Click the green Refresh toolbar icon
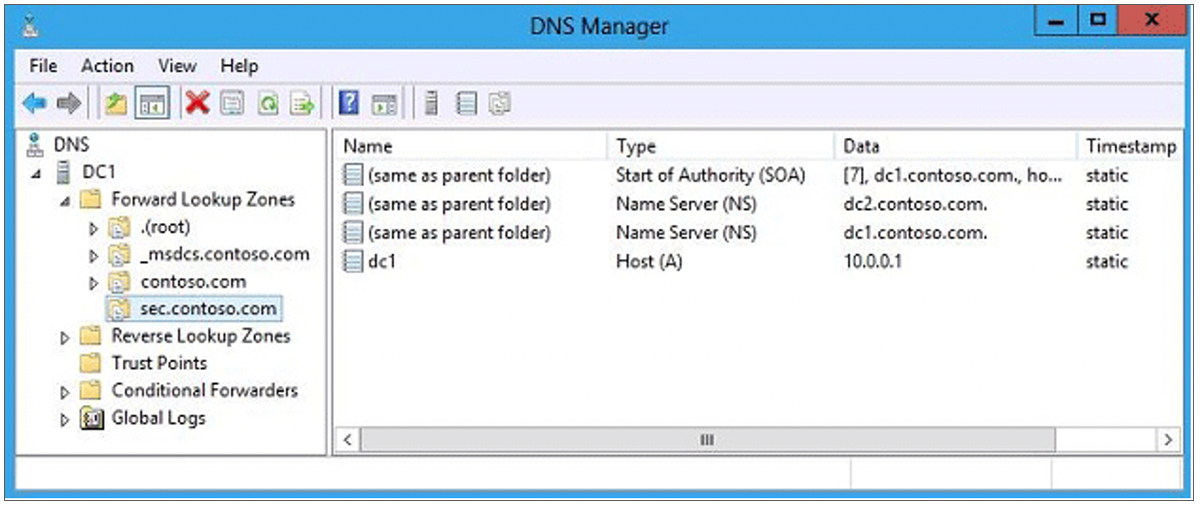Viewport: 1200px width, 508px height. coord(267,103)
